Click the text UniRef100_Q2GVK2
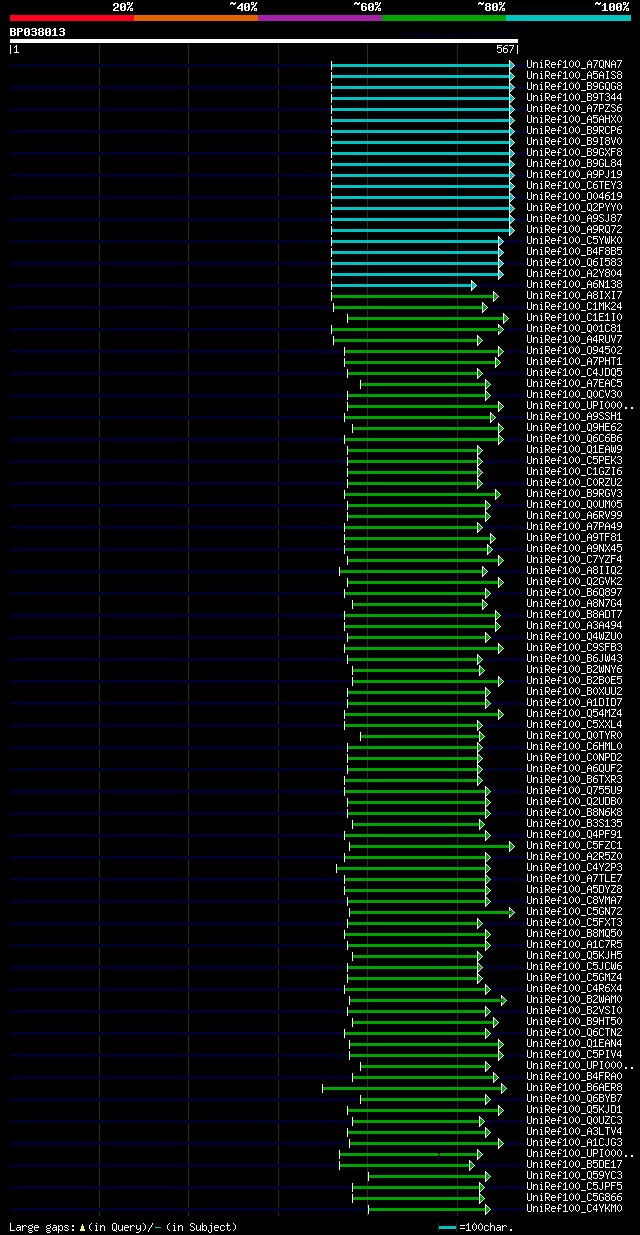 (574, 581)
